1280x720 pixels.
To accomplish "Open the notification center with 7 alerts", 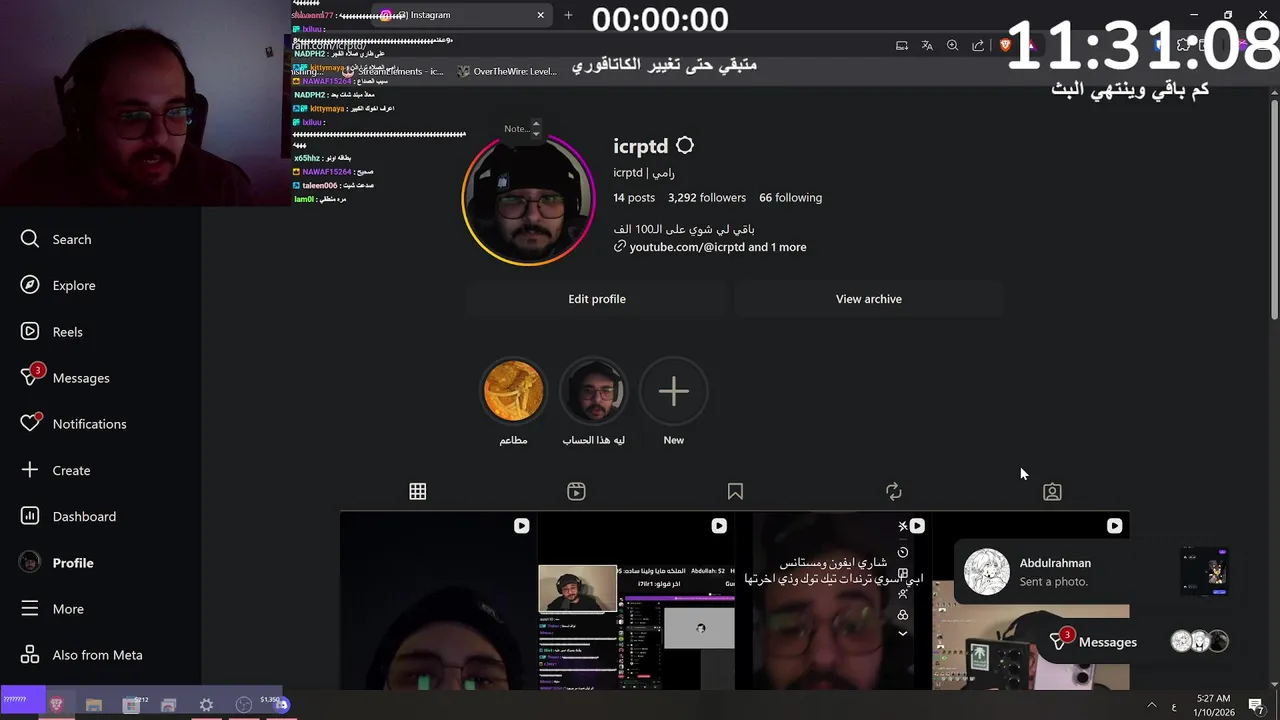I will pos(1256,705).
